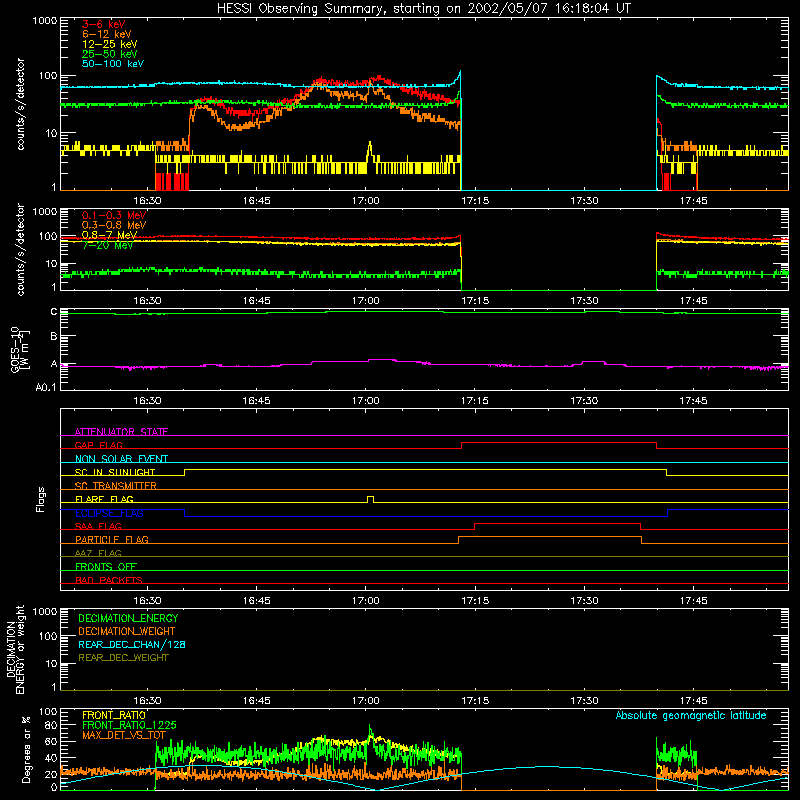Click the MAX_DET_VS_TOT legend label
Image resolution: width=800 pixels, height=800 pixels.
[124, 735]
